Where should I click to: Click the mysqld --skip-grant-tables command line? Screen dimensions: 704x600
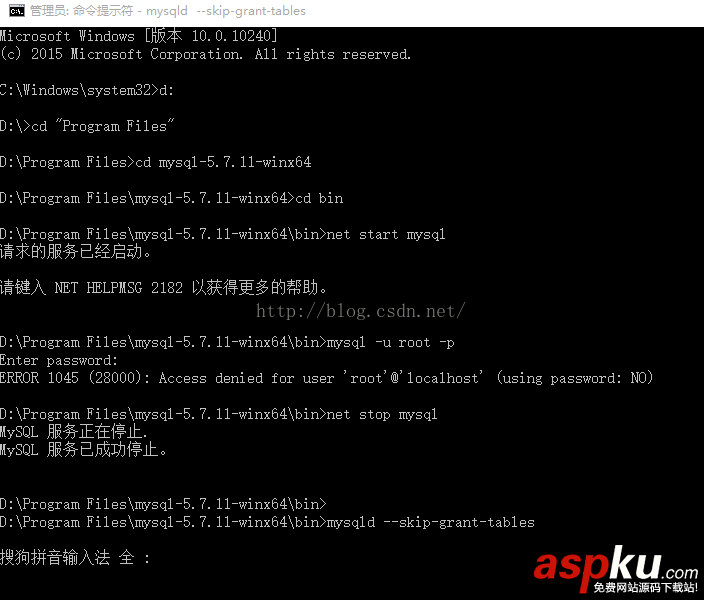pos(267,522)
